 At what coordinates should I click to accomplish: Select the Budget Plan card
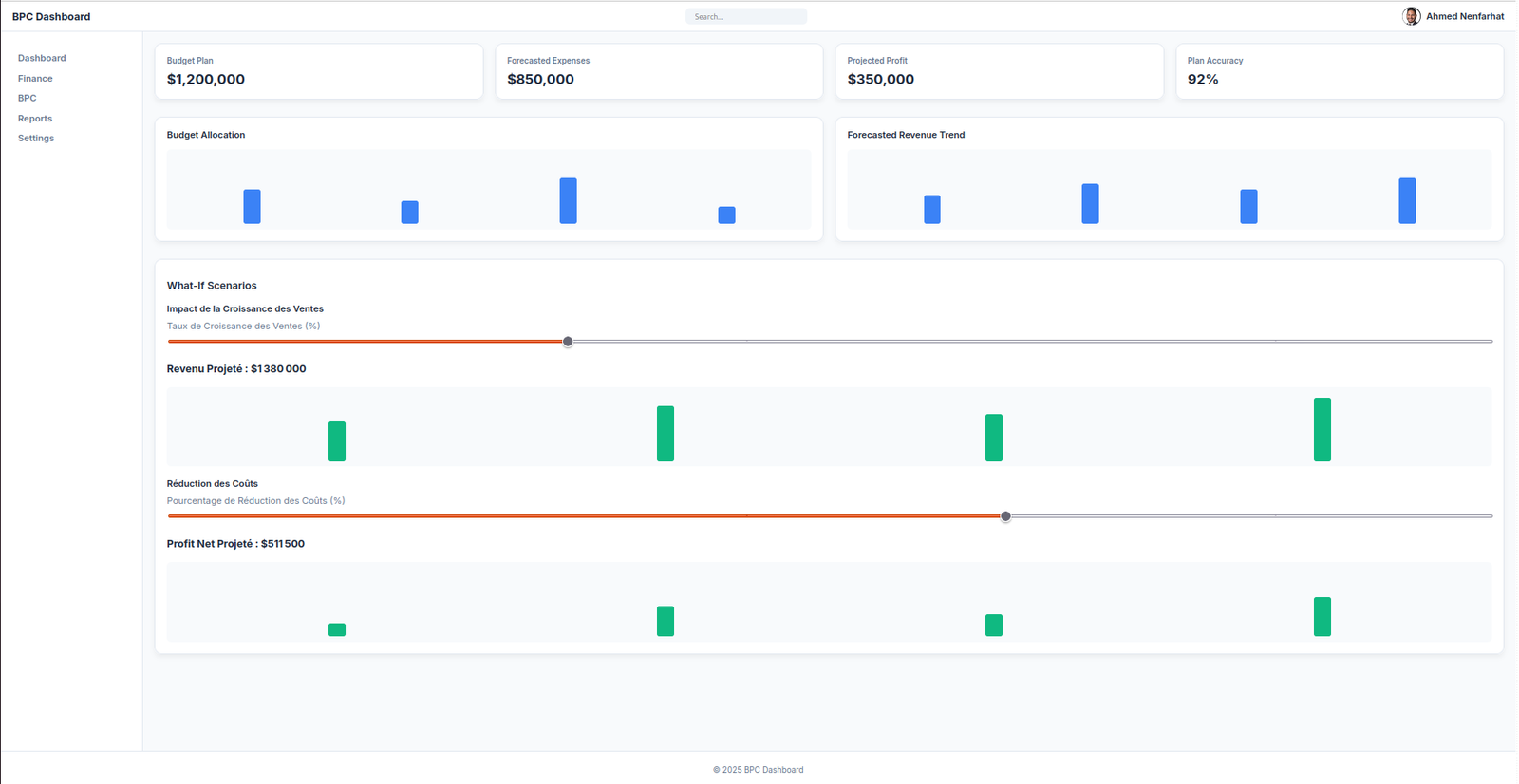tap(318, 71)
